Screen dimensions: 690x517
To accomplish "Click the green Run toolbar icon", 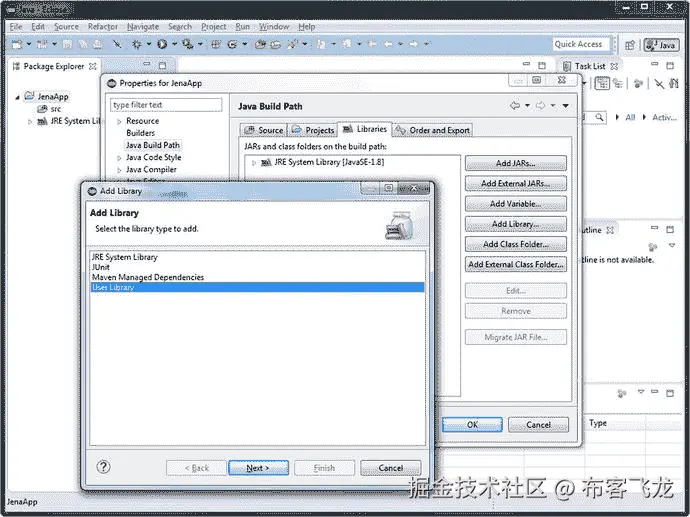I will [x=162, y=44].
